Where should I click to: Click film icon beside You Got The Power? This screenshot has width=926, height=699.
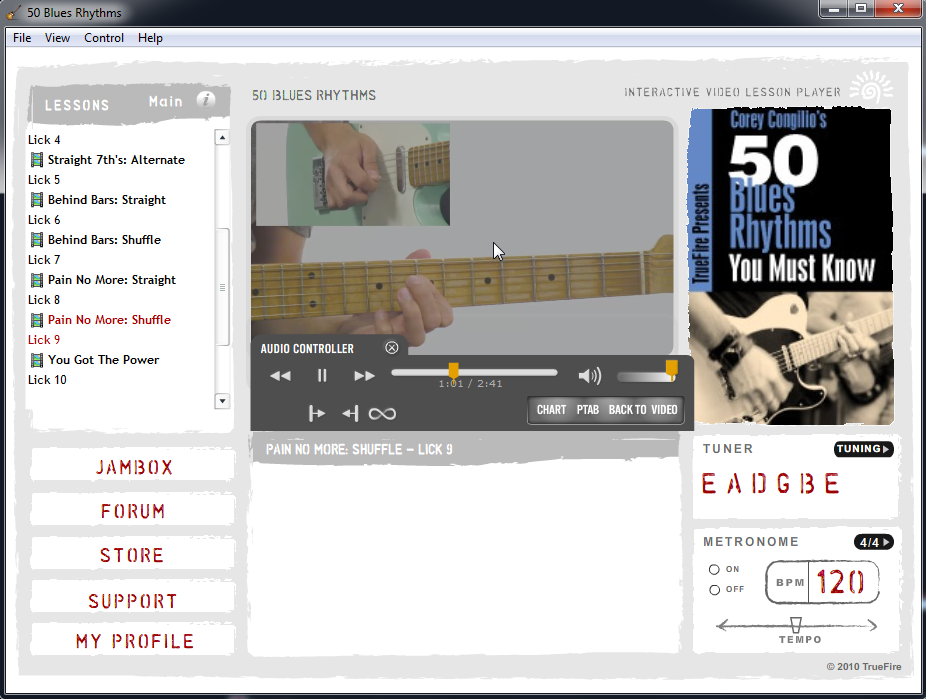(37, 360)
